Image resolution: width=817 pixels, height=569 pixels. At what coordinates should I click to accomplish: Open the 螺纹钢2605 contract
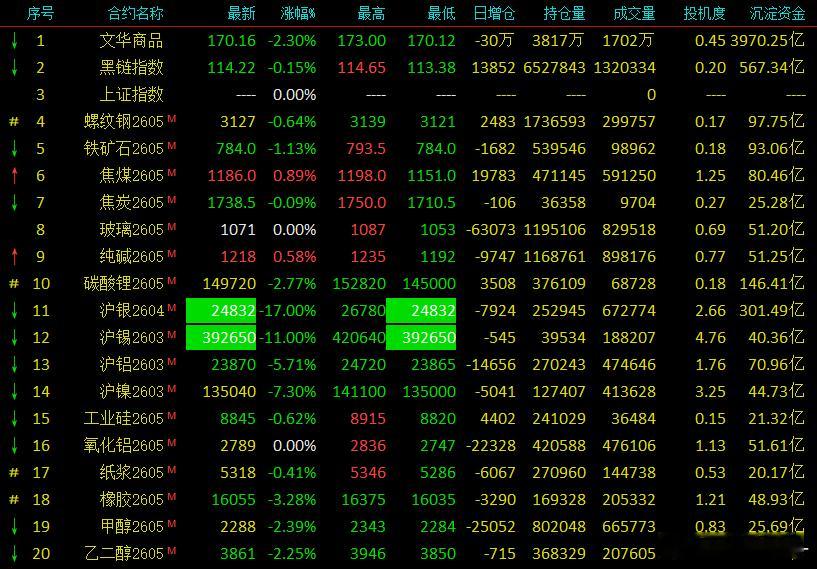click(124, 122)
